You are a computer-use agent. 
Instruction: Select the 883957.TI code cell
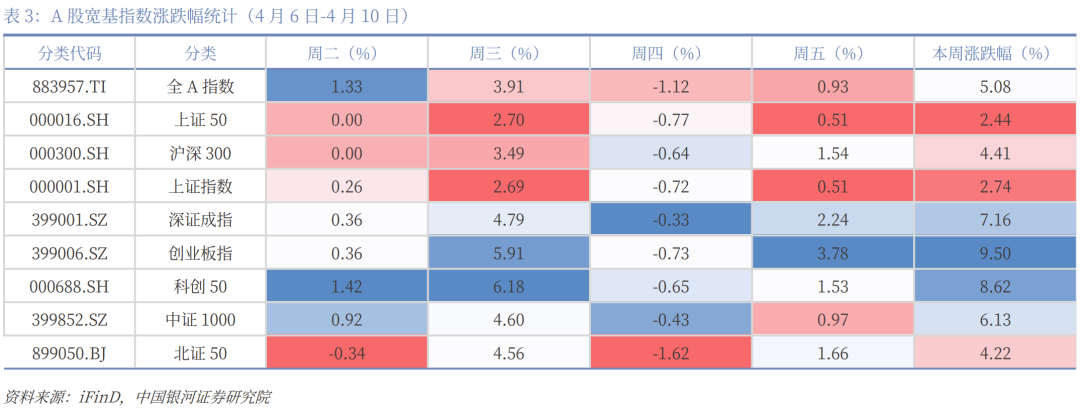tap(70, 86)
